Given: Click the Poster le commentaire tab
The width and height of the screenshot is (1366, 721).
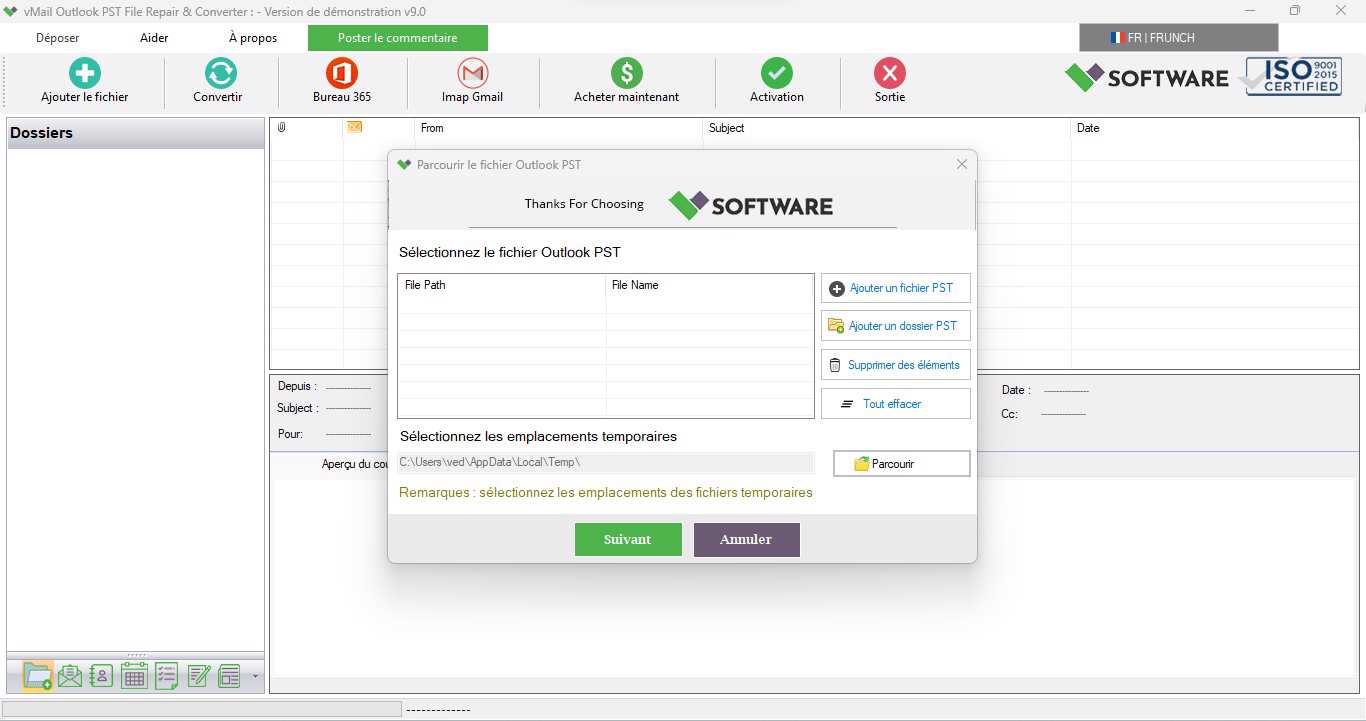Looking at the screenshot, I should [x=398, y=38].
